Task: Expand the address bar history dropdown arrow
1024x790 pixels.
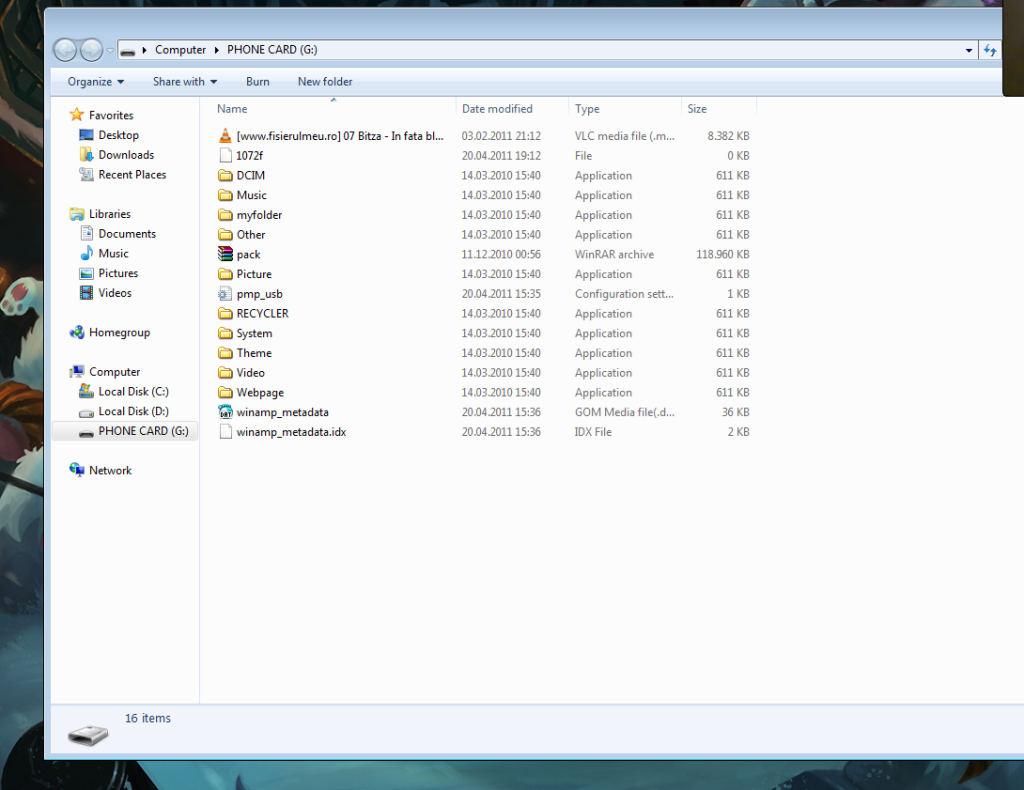Action: tap(968, 50)
